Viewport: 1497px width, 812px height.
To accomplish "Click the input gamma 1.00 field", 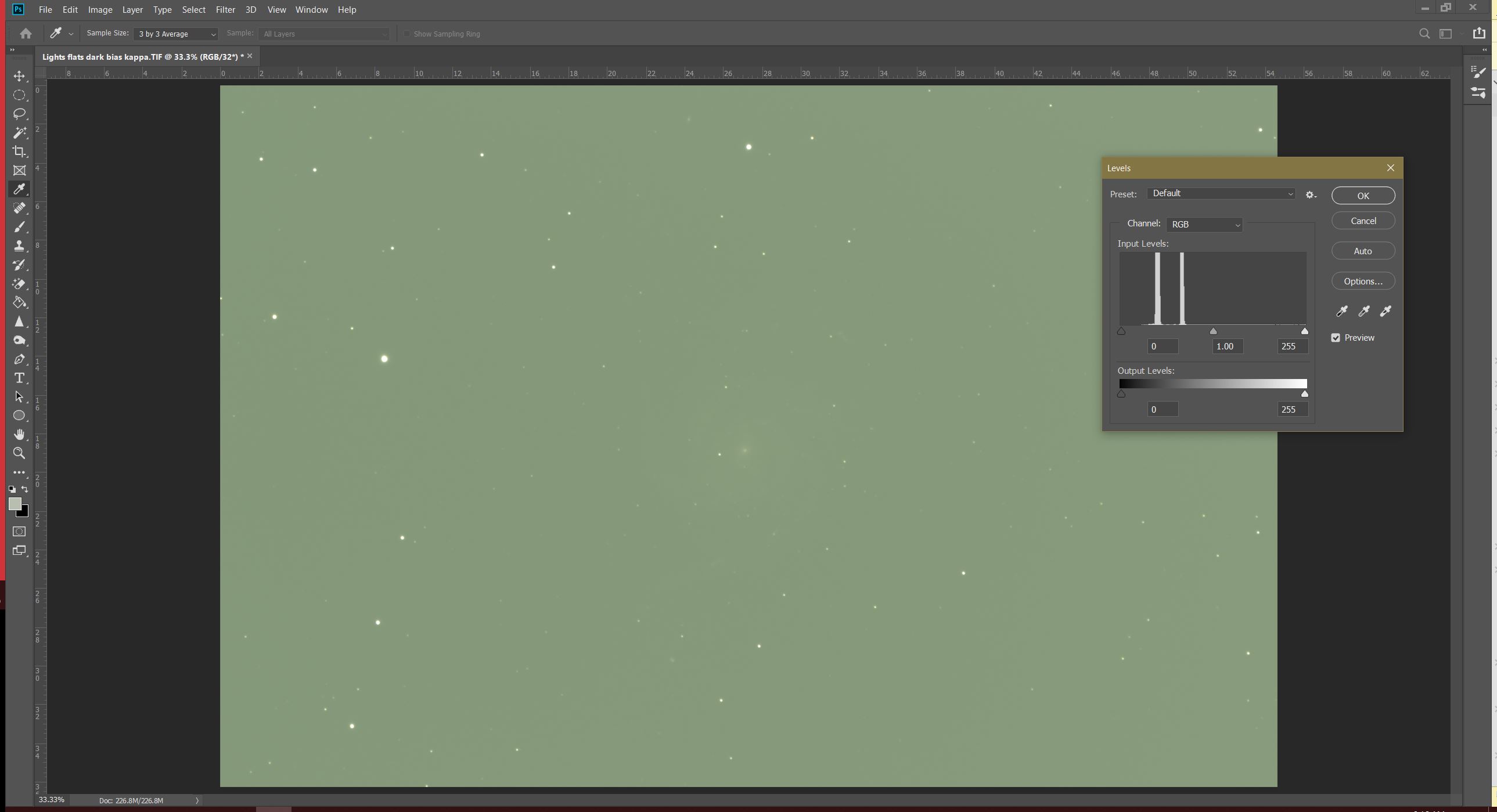I will (x=1228, y=346).
